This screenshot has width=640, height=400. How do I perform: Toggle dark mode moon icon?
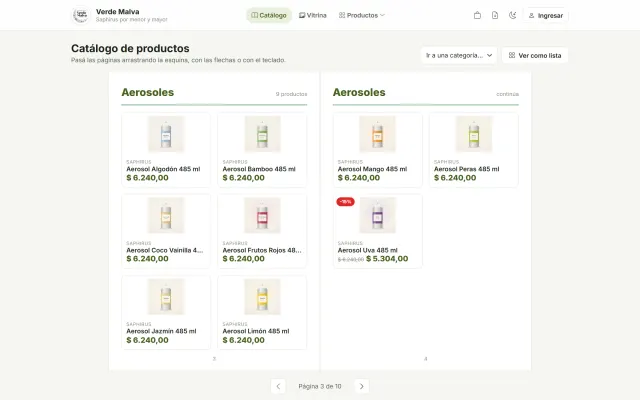pyautogui.click(x=512, y=16)
